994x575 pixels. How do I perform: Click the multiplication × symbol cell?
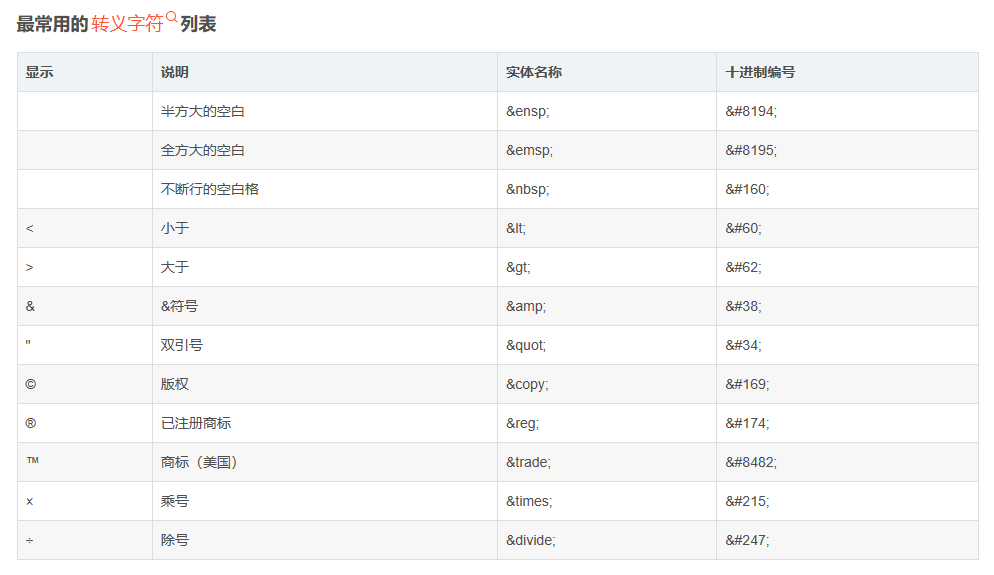[30, 501]
